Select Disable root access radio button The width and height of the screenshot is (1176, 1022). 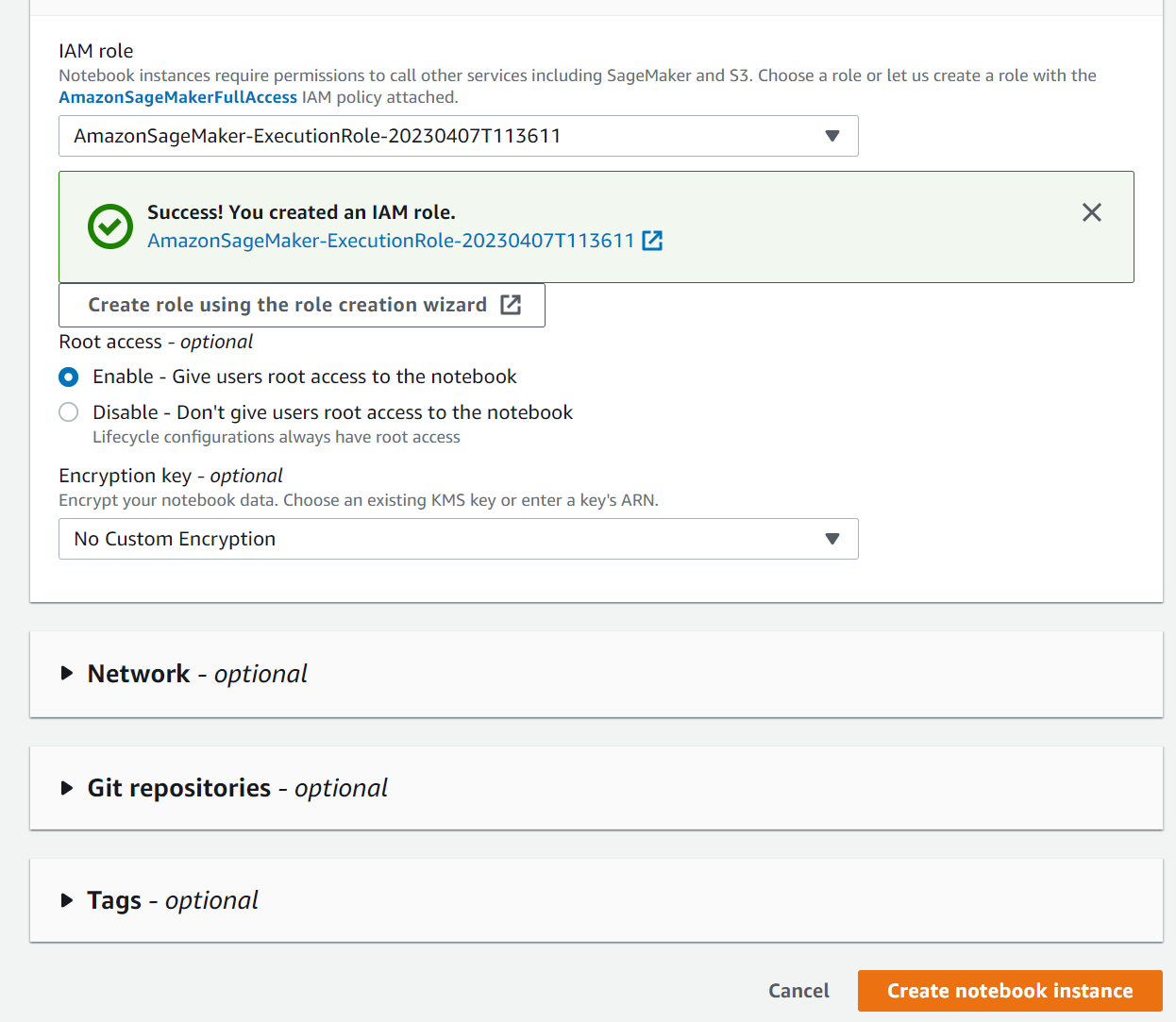(68, 411)
